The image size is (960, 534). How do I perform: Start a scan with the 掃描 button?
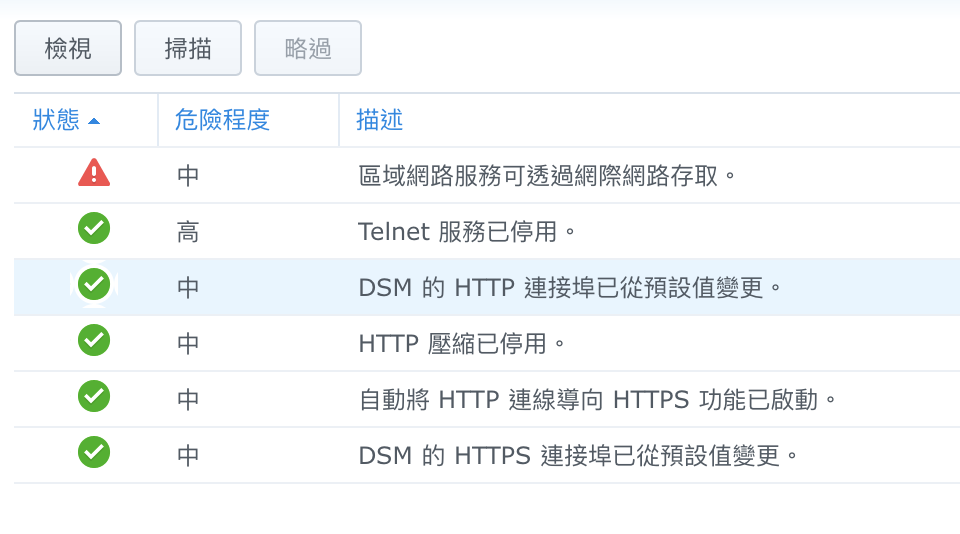point(188,48)
